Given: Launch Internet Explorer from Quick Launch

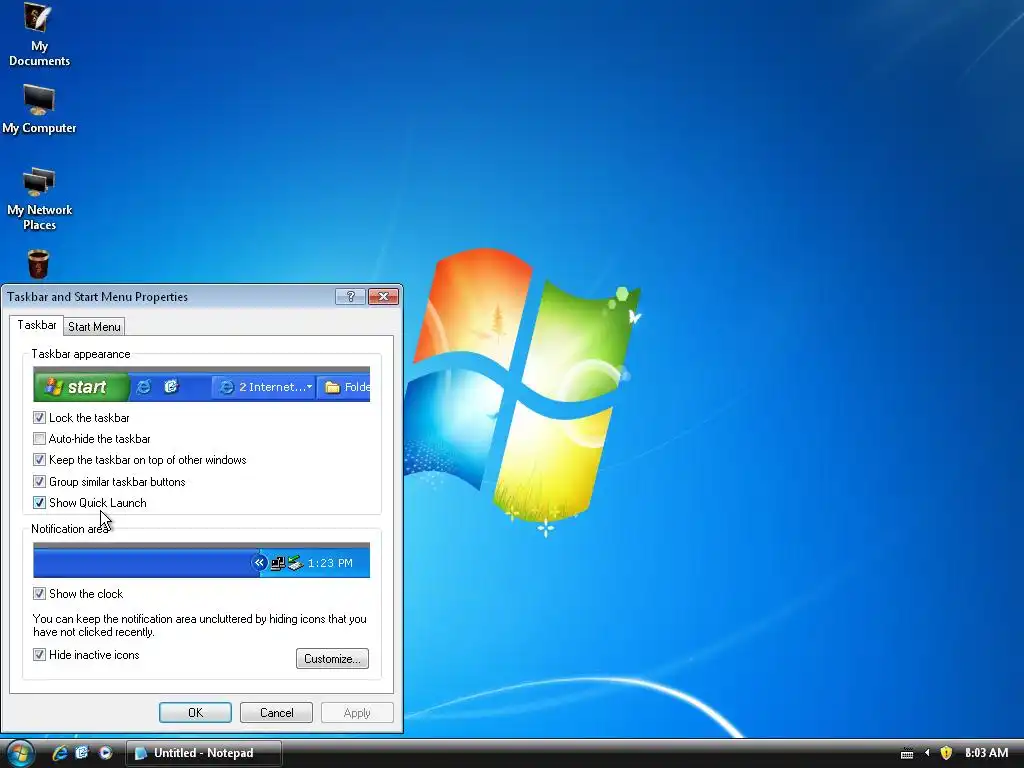Looking at the screenshot, I should (59, 753).
